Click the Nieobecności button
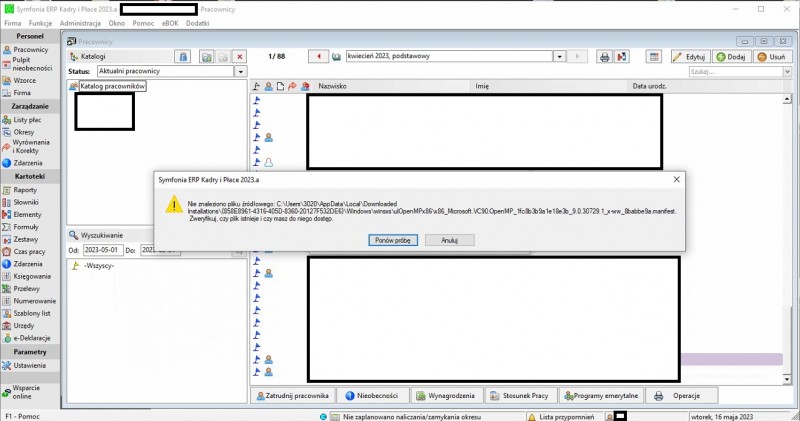 point(372,395)
